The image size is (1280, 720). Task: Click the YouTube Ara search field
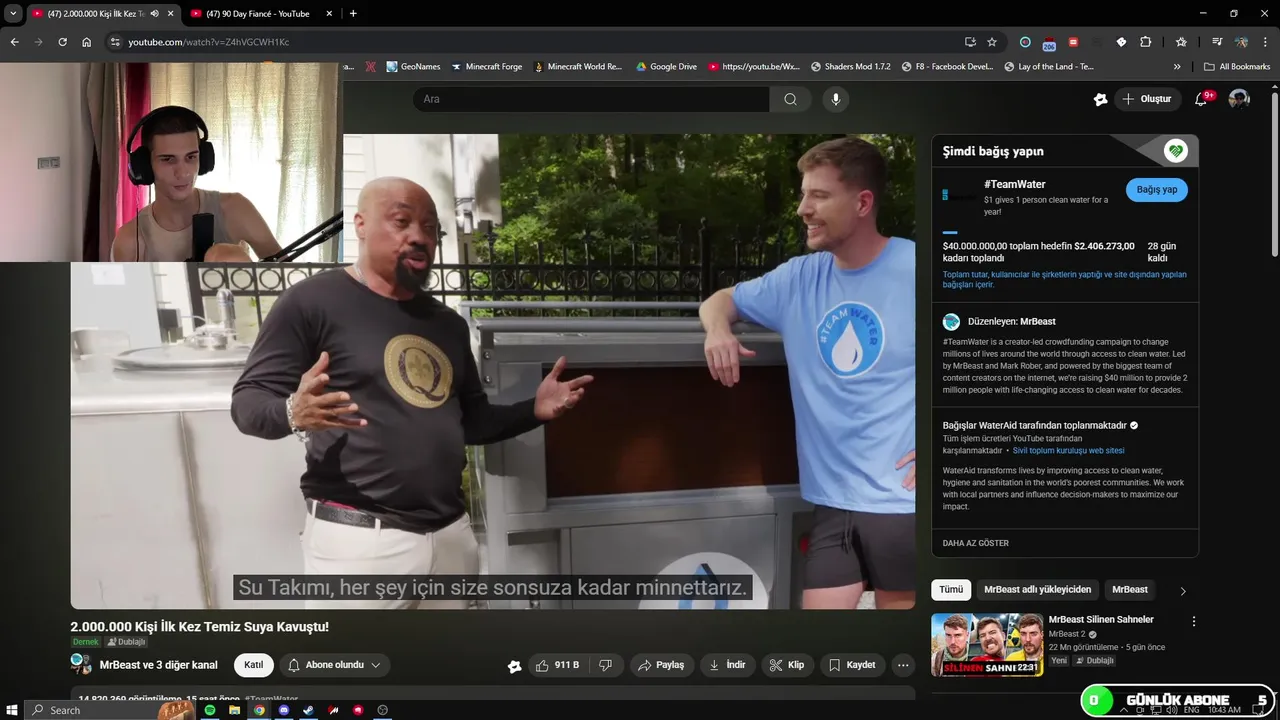click(591, 99)
